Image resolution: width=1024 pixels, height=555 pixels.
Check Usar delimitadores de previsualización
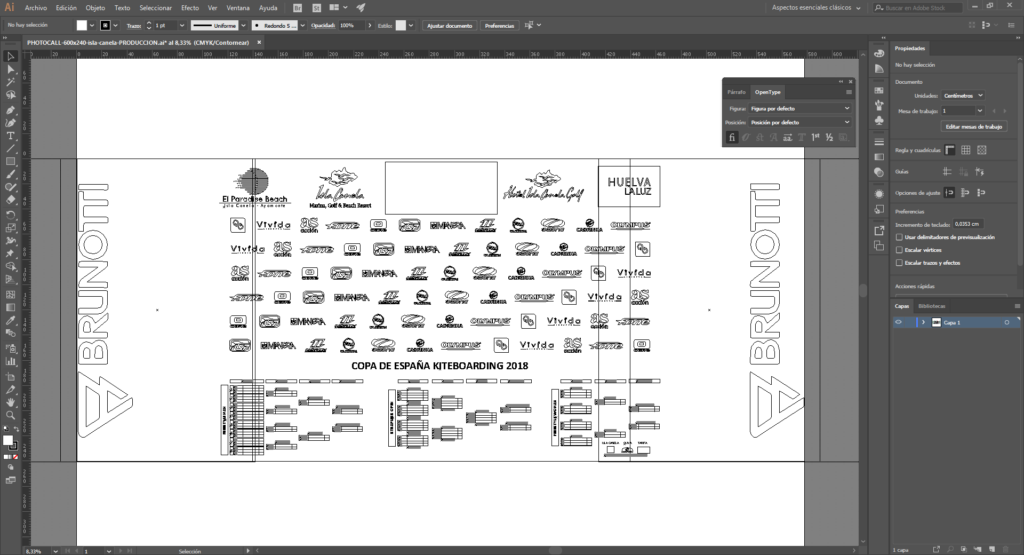pyautogui.click(x=899, y=237)
